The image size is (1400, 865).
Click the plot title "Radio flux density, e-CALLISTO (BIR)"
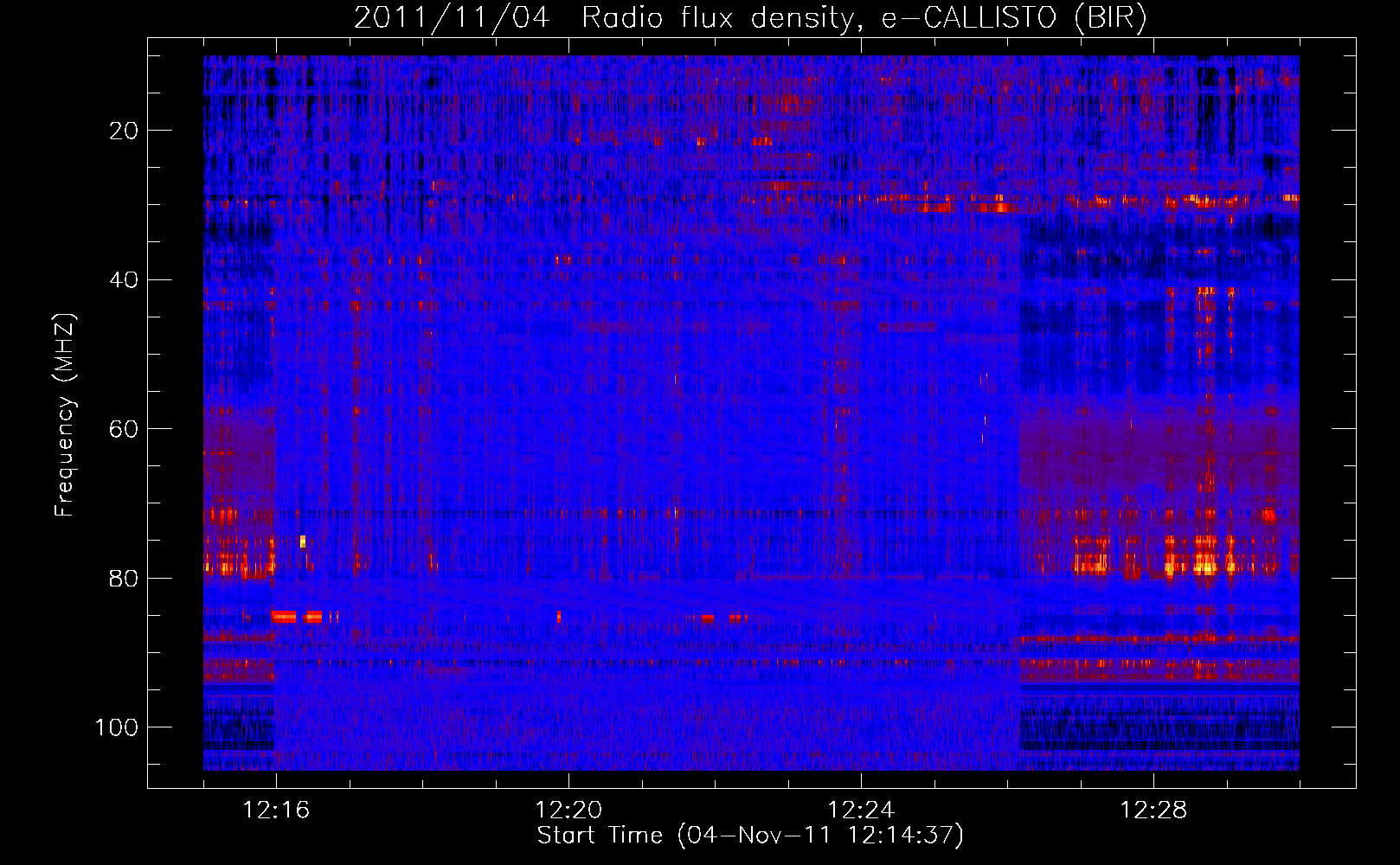(x=864, y=19)
